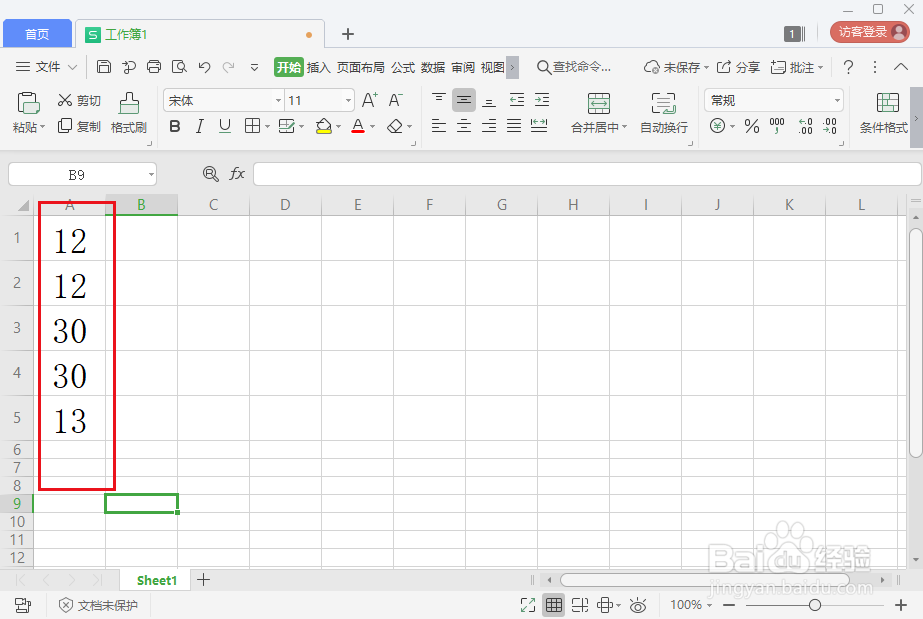
Task: Select the Format Painter (格式刷) tool
Action: 129,112
